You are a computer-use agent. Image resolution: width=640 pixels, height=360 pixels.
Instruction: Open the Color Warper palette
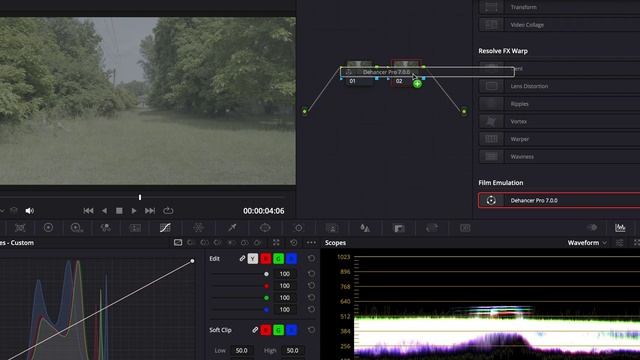tap(198, 228)
